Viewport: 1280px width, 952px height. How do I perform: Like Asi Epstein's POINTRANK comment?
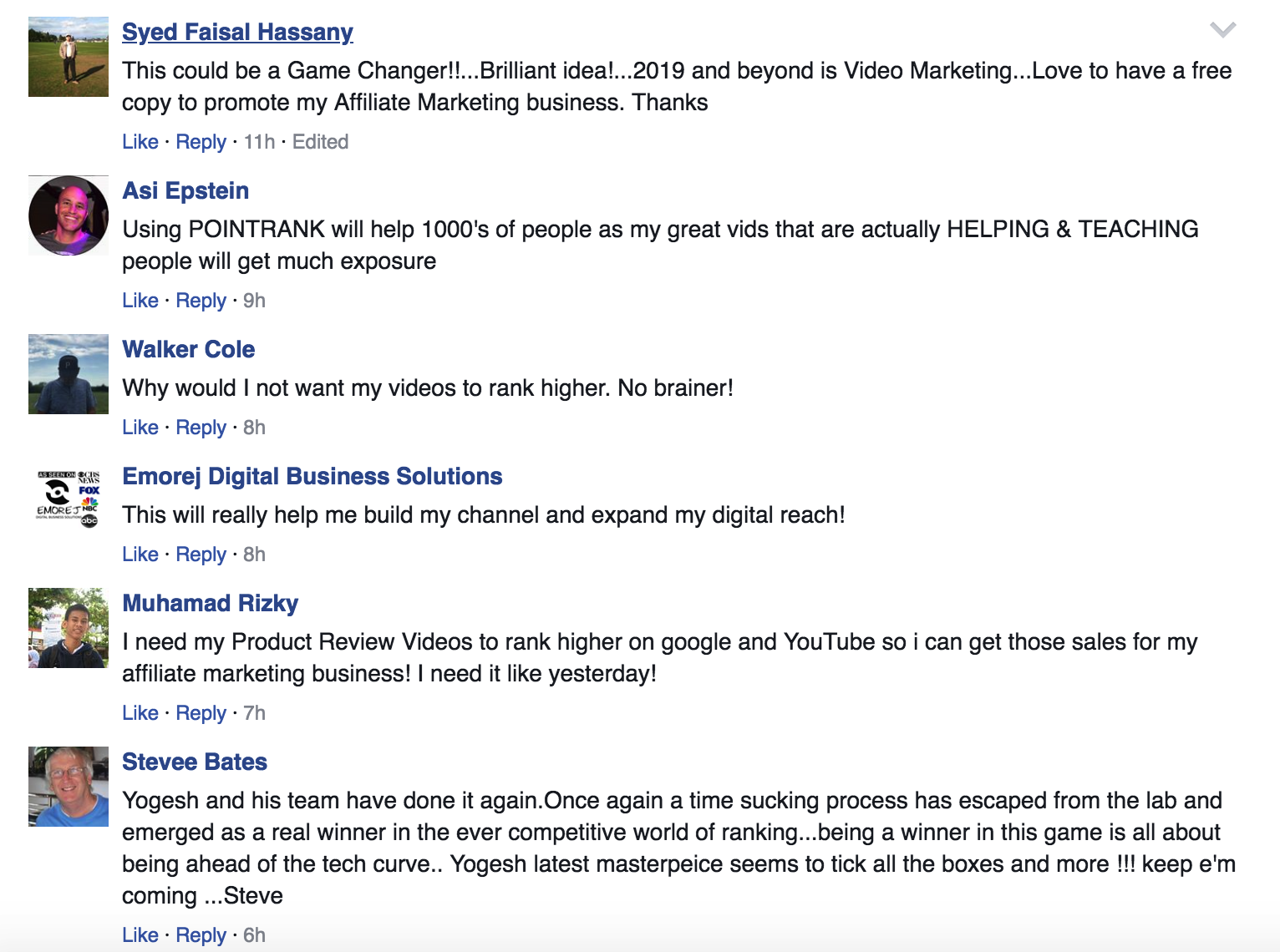[140, 301]
